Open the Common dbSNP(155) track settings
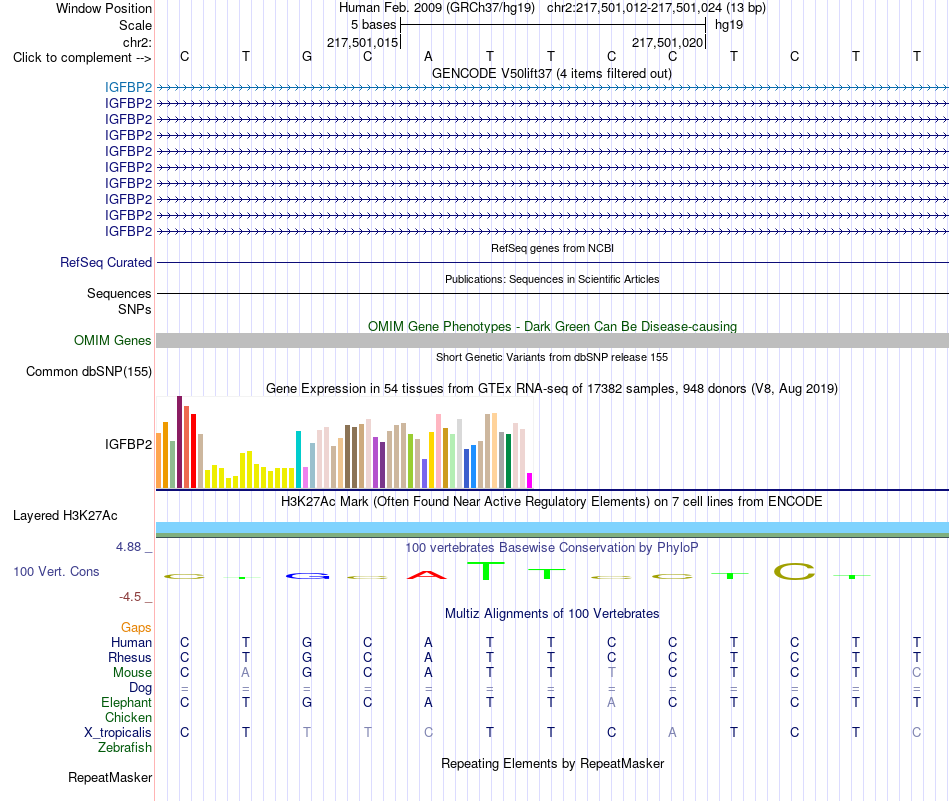Image resolution: width=950 pixels, height=801 pixels. click(x=89, y=371)
